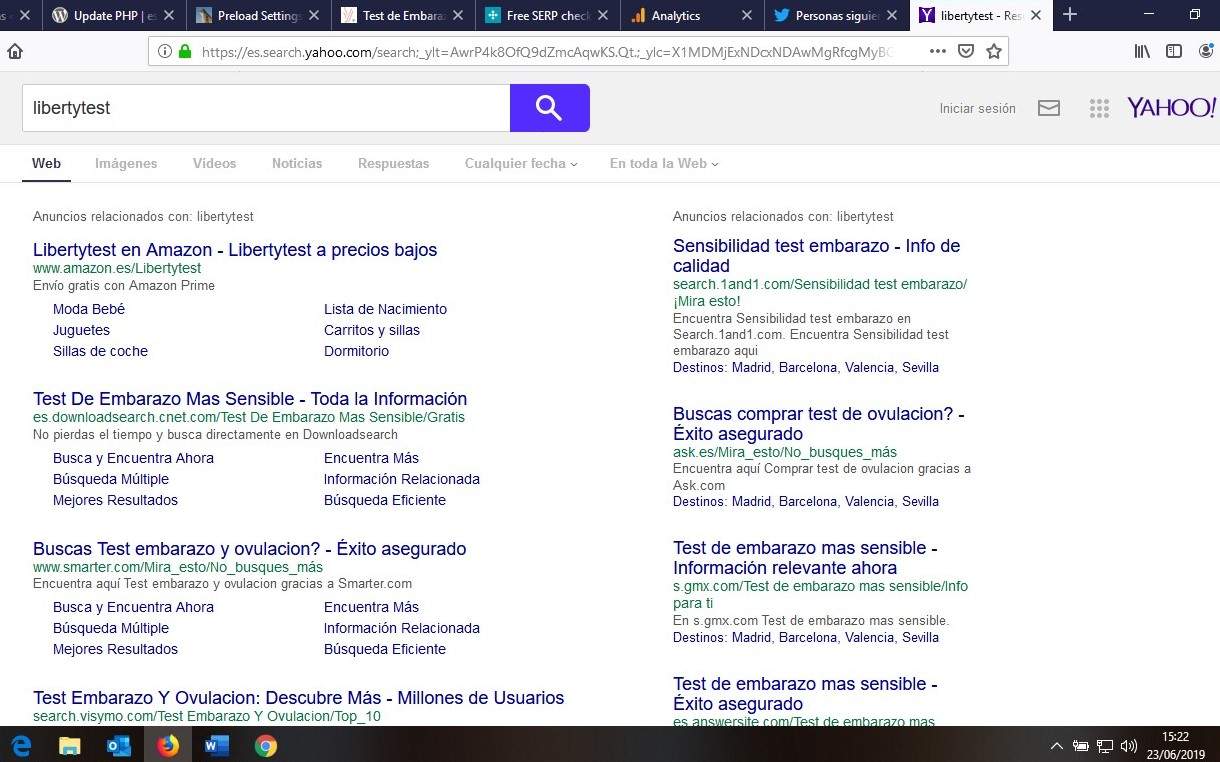Save page to Pocket icon

coord(965,51)
